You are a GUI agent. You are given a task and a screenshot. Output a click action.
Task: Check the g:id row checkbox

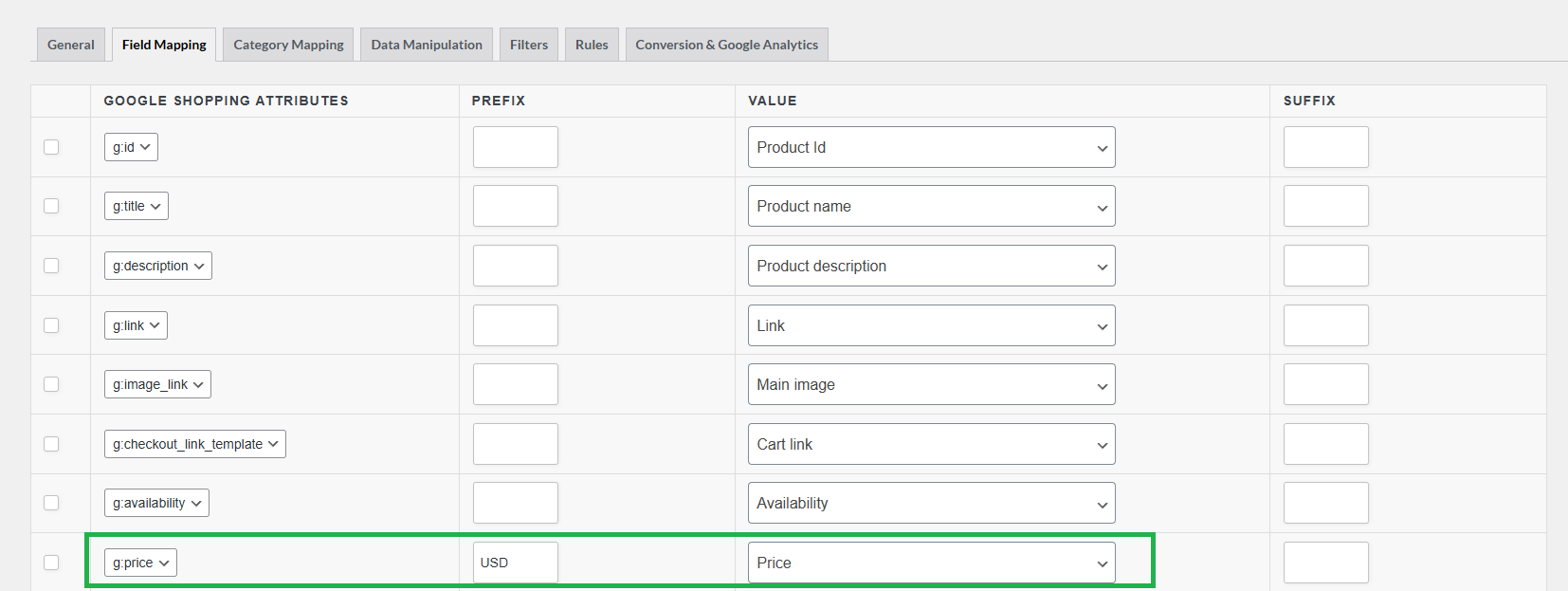[x=51, y=147]
